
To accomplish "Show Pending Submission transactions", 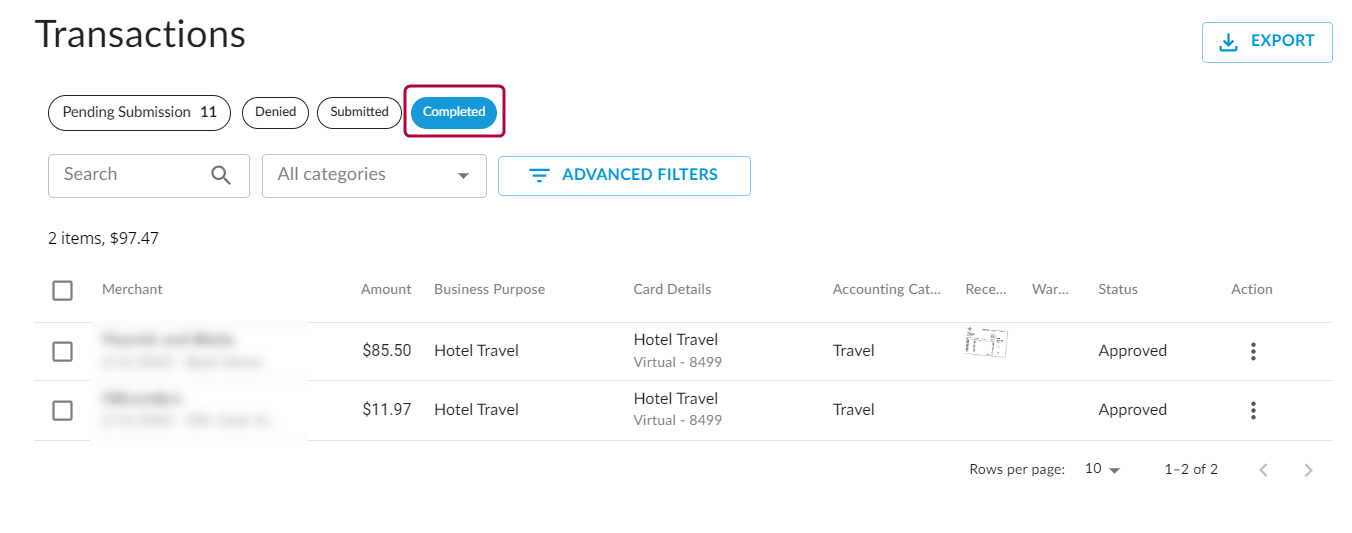I will pos(139,112).
